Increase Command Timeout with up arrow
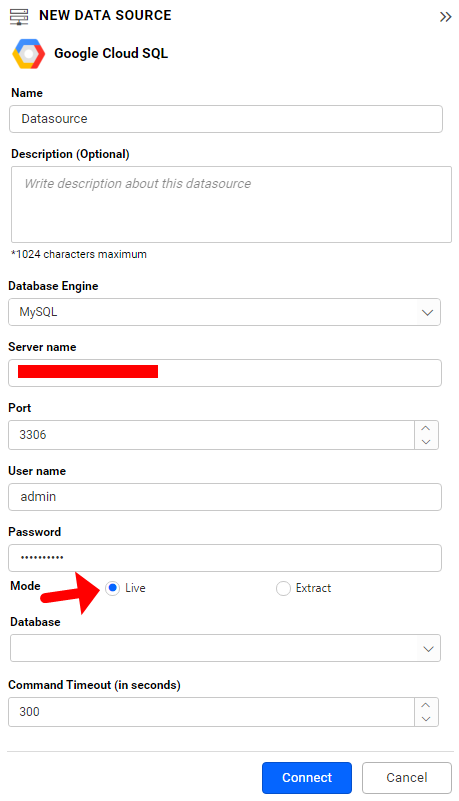 tap(426, 705)
